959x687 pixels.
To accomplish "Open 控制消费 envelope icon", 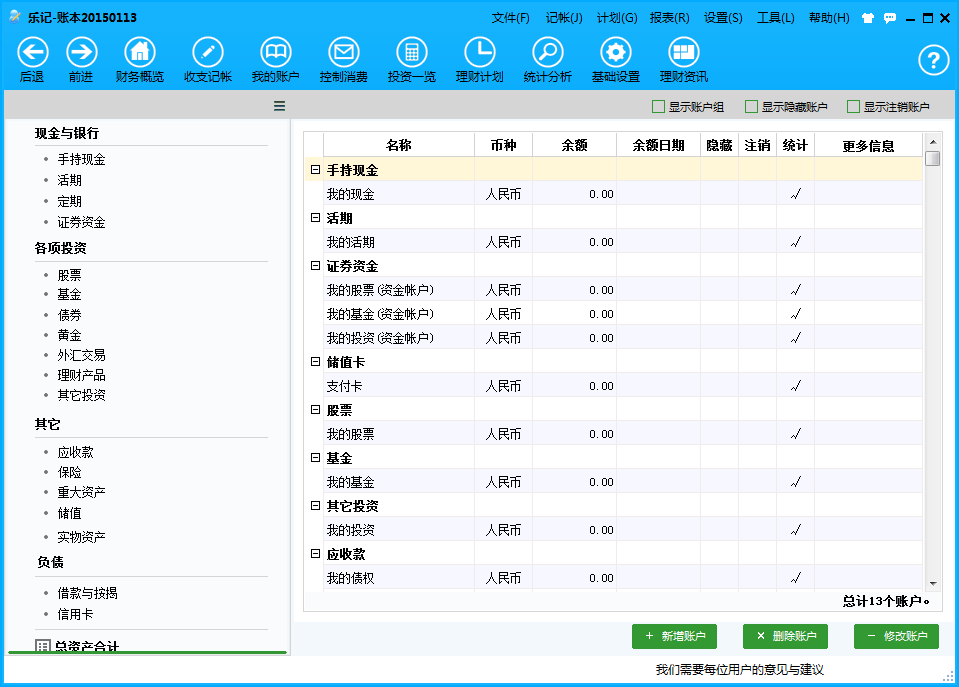I will tap(344, 53).
